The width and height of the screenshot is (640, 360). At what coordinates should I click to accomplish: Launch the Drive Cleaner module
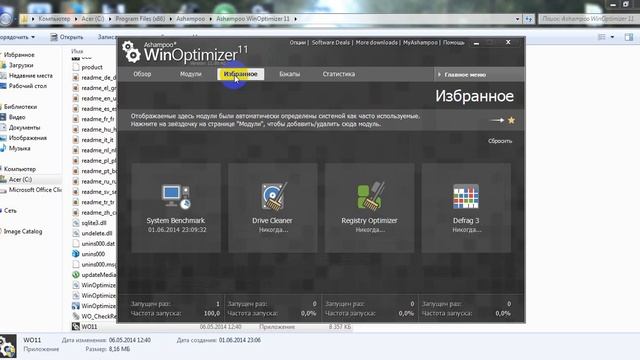pos(272,208)
